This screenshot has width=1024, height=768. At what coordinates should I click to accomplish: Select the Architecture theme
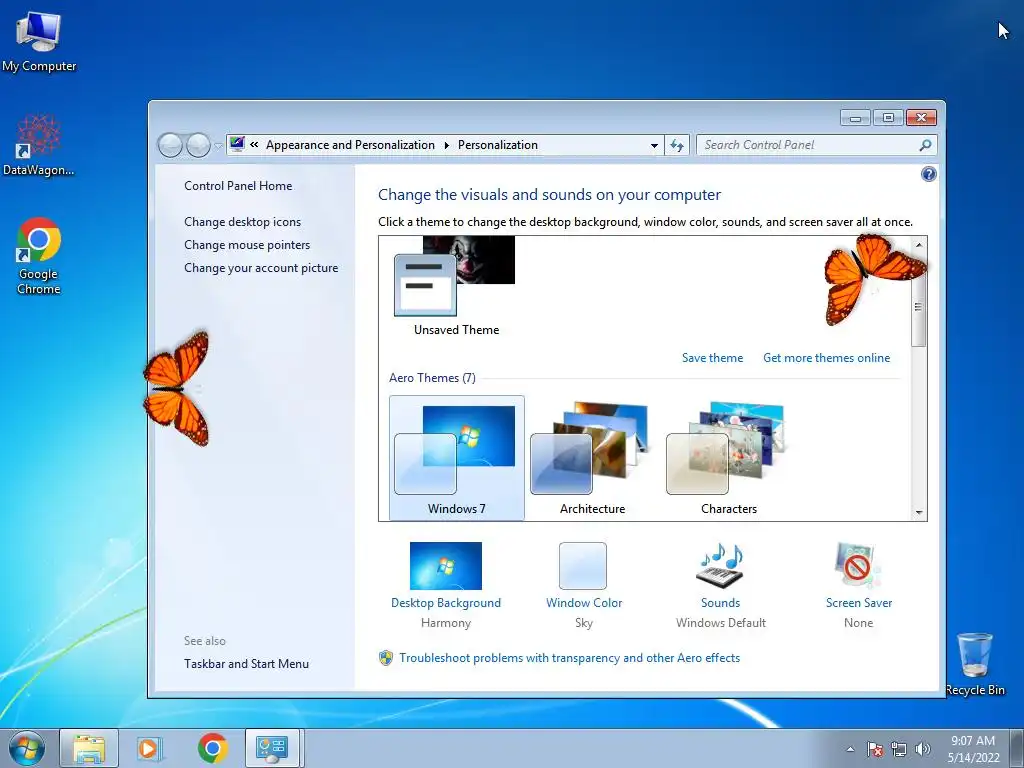tap(592, 458)
